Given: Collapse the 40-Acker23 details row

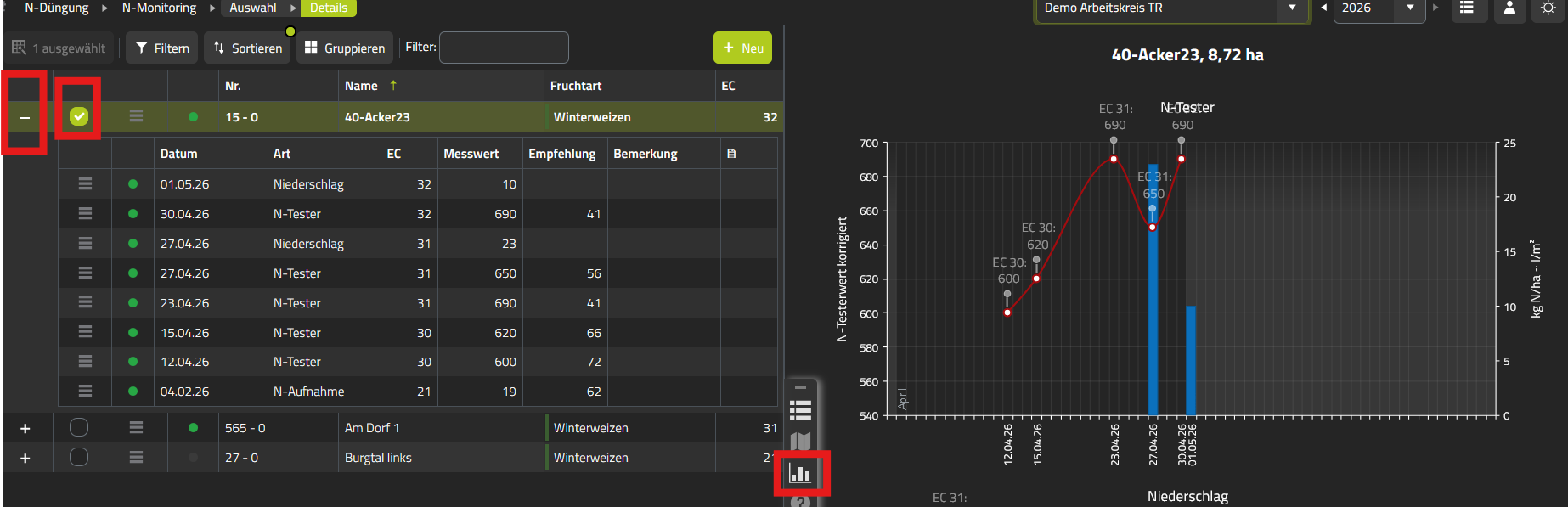Looking at the screenshot, I should click(25, 117).
